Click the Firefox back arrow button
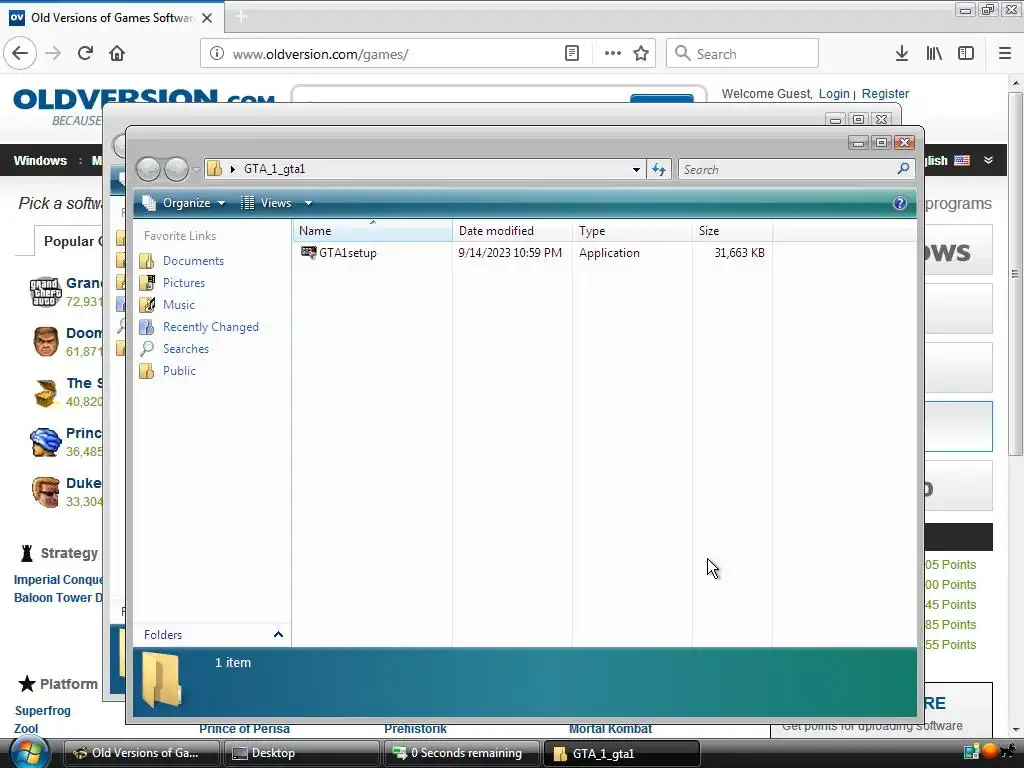The width and height of the screenshot is (1024, 768). [x=20, y=54]
